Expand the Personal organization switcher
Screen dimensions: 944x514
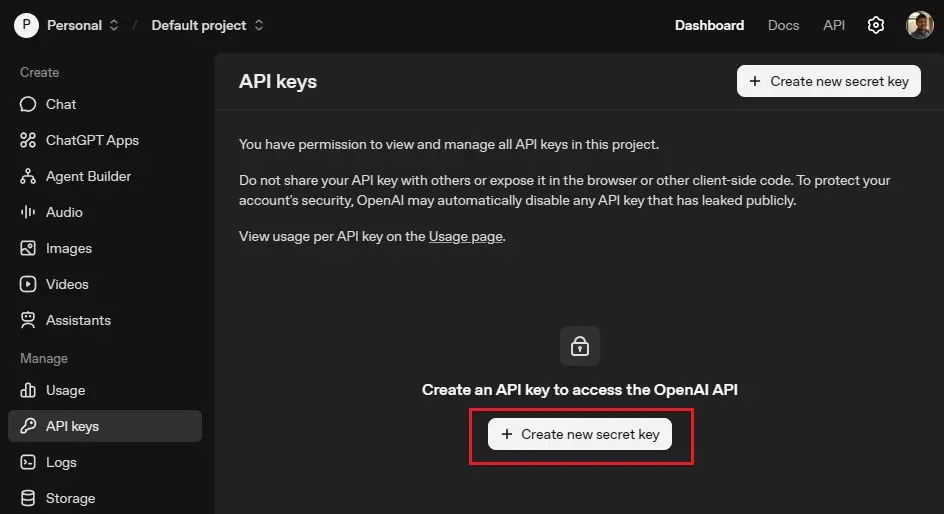point(67,25)
